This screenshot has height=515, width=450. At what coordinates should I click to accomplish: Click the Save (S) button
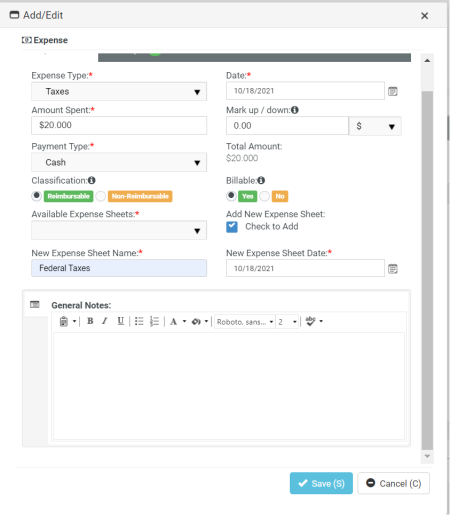point(321,483)
